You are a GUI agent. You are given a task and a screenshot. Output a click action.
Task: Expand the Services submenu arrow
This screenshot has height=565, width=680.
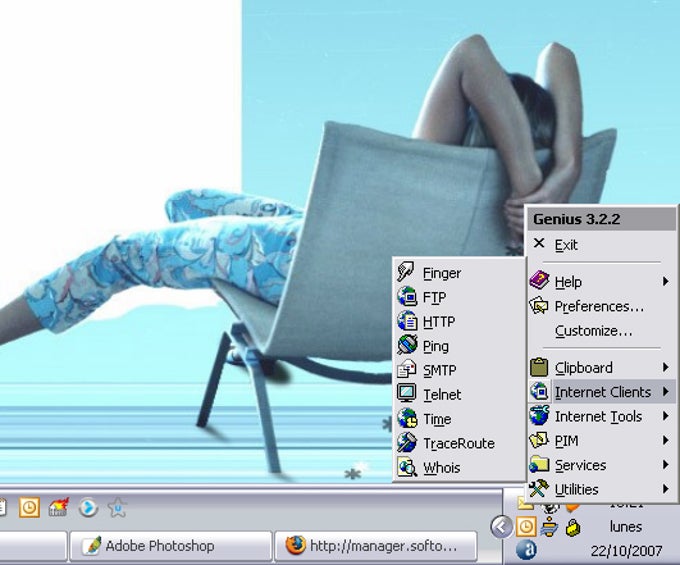pos(666,464)
